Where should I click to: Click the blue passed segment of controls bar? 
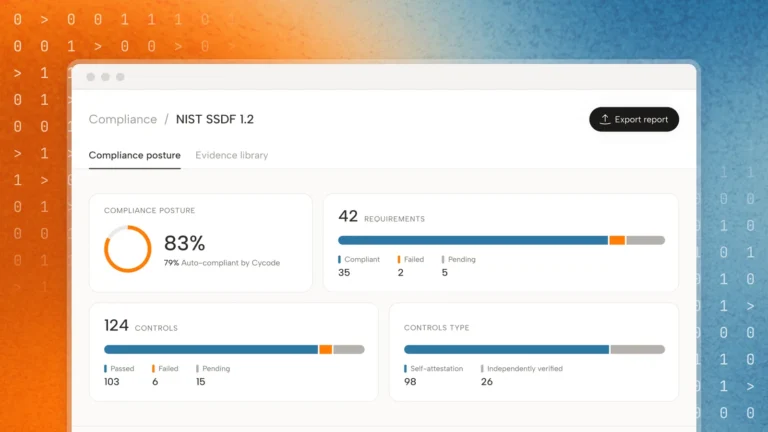(211, 350)
